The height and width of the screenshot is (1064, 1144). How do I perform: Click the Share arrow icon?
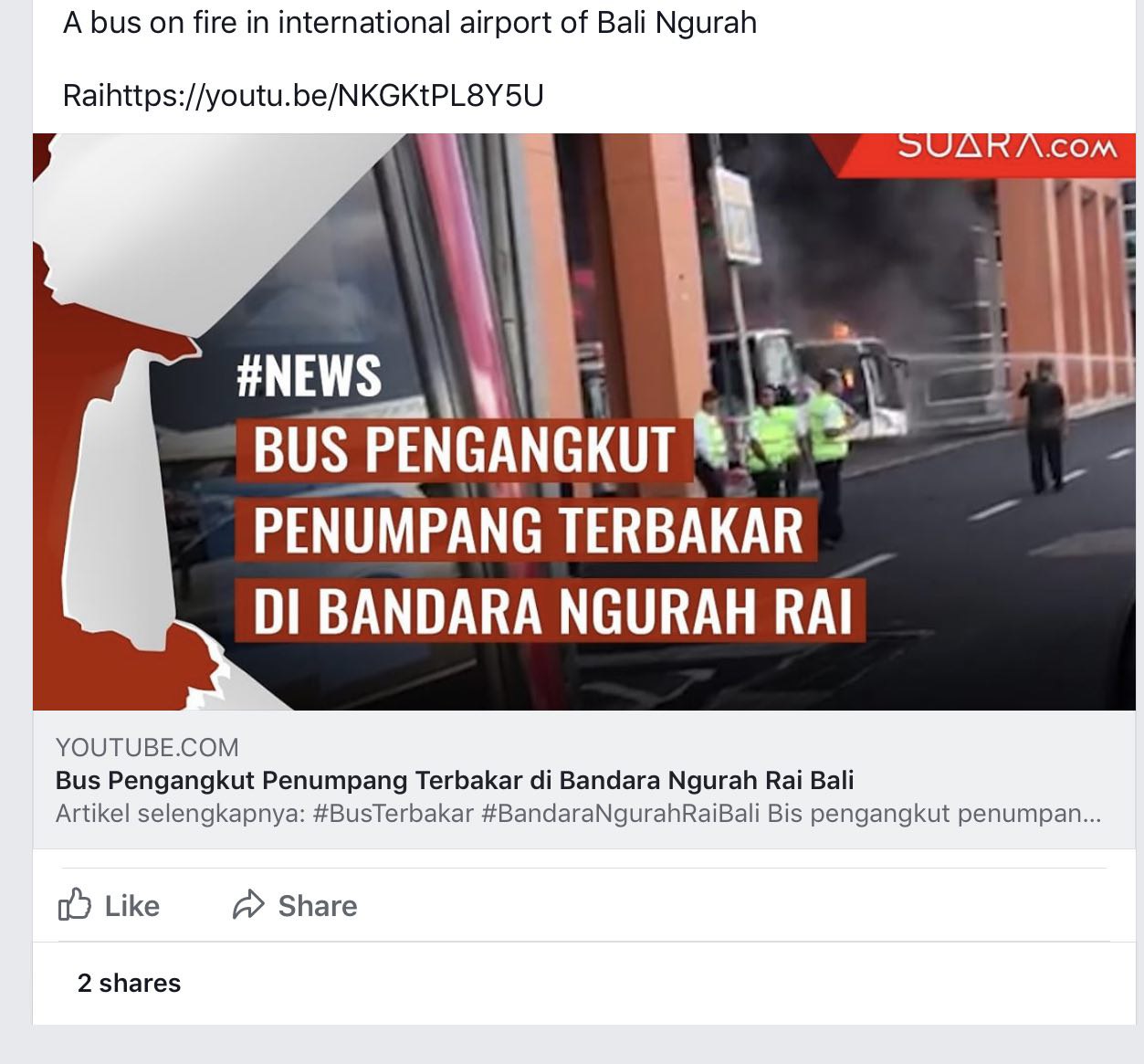[248, 905]
